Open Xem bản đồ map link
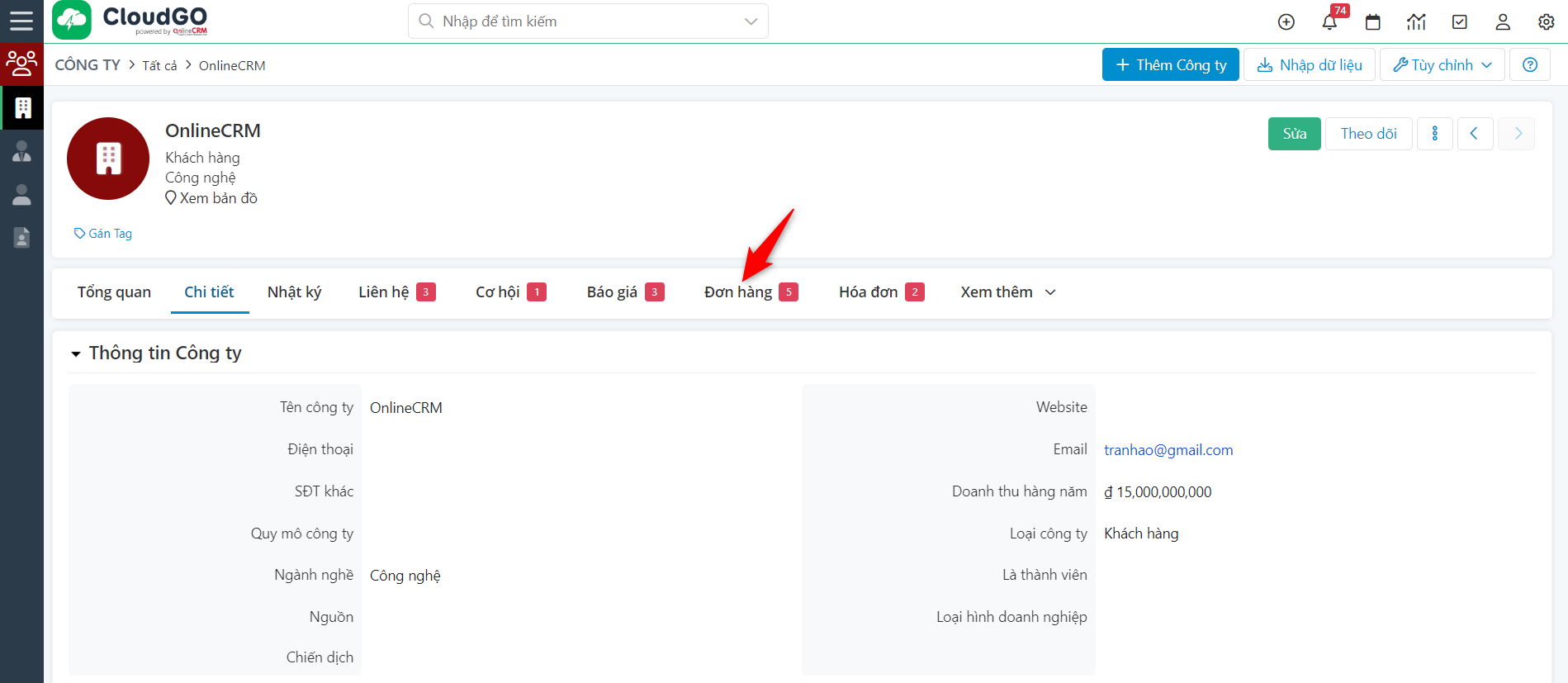 click(x=211, y=198)
